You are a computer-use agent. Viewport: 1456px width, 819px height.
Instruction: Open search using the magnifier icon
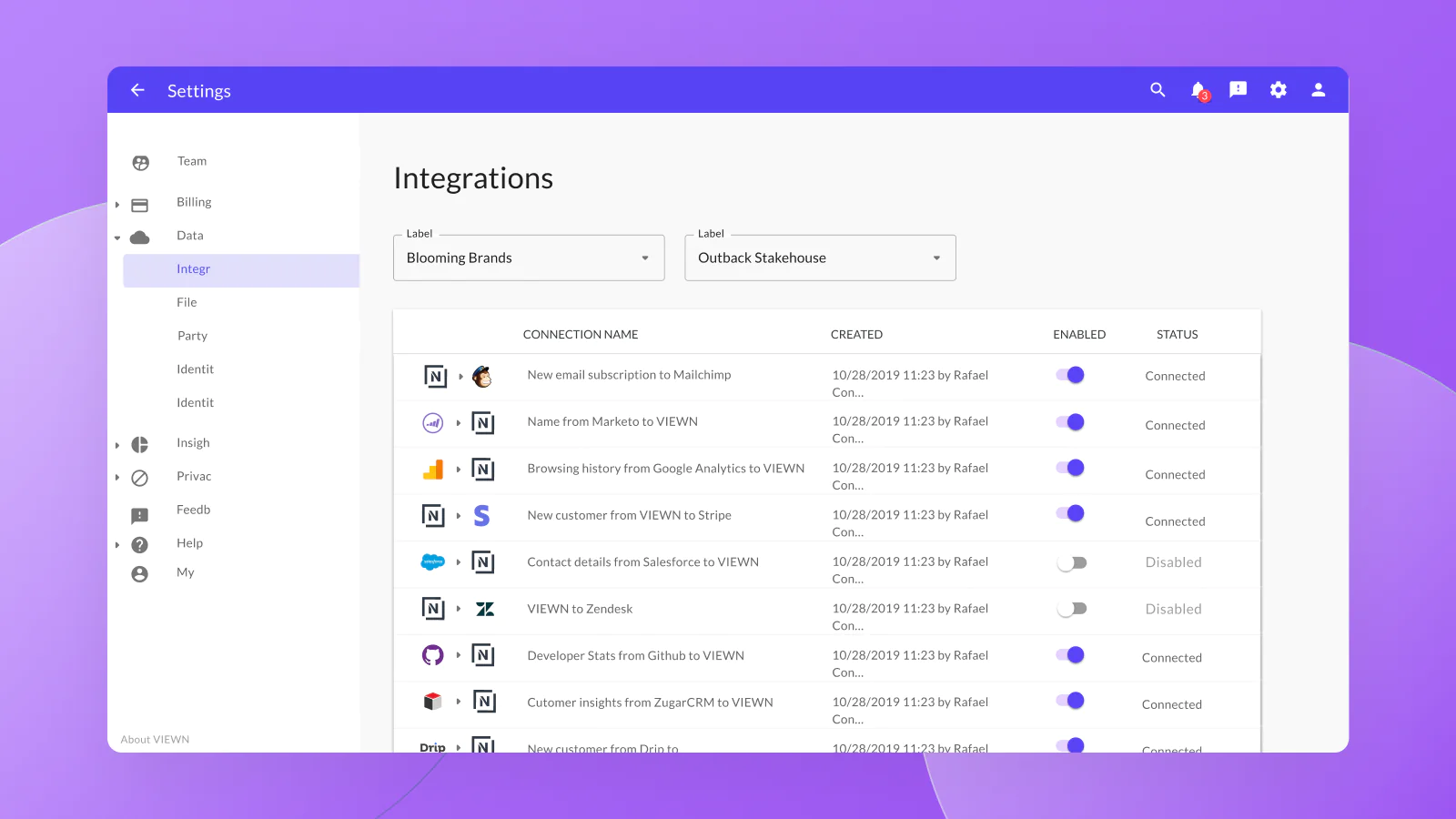coord(1158,90)
